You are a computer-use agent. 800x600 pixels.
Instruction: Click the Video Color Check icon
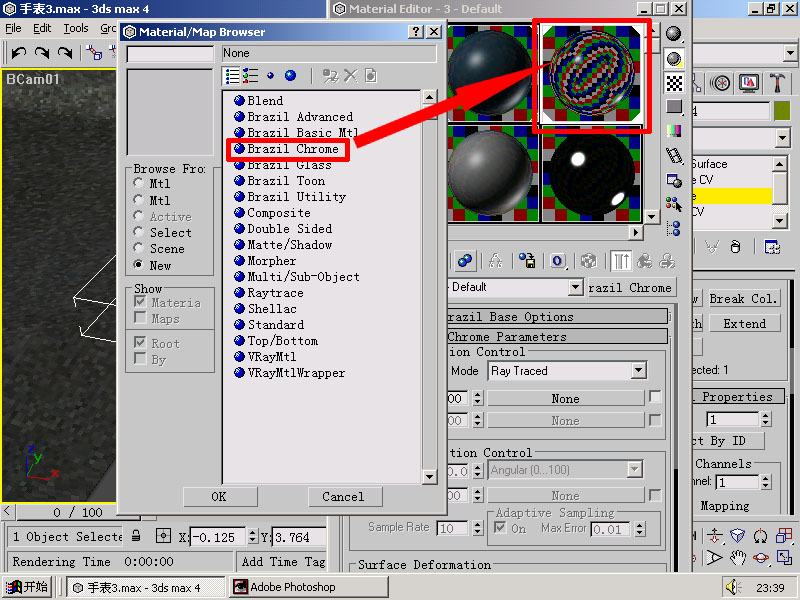[x=674, y=131]
